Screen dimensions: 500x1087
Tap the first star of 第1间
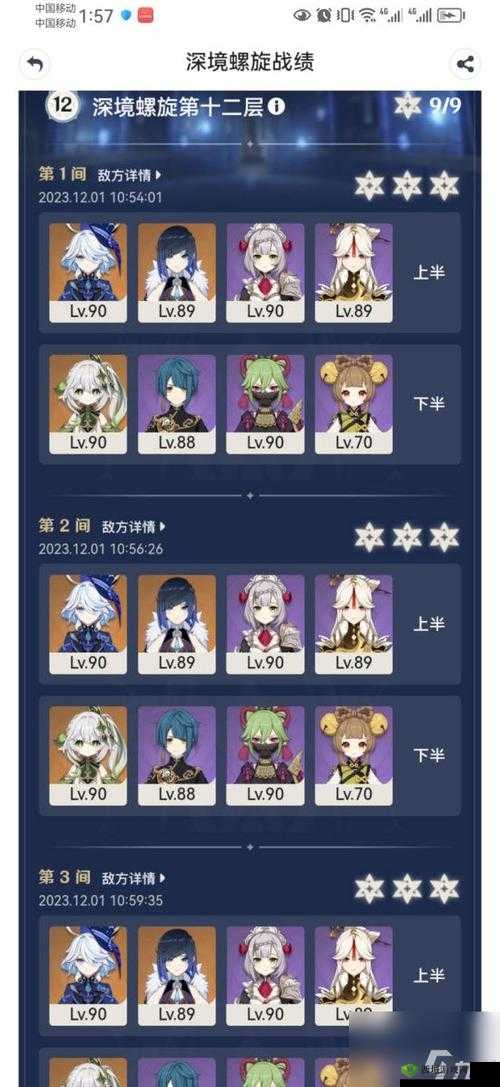click(370, 186)
